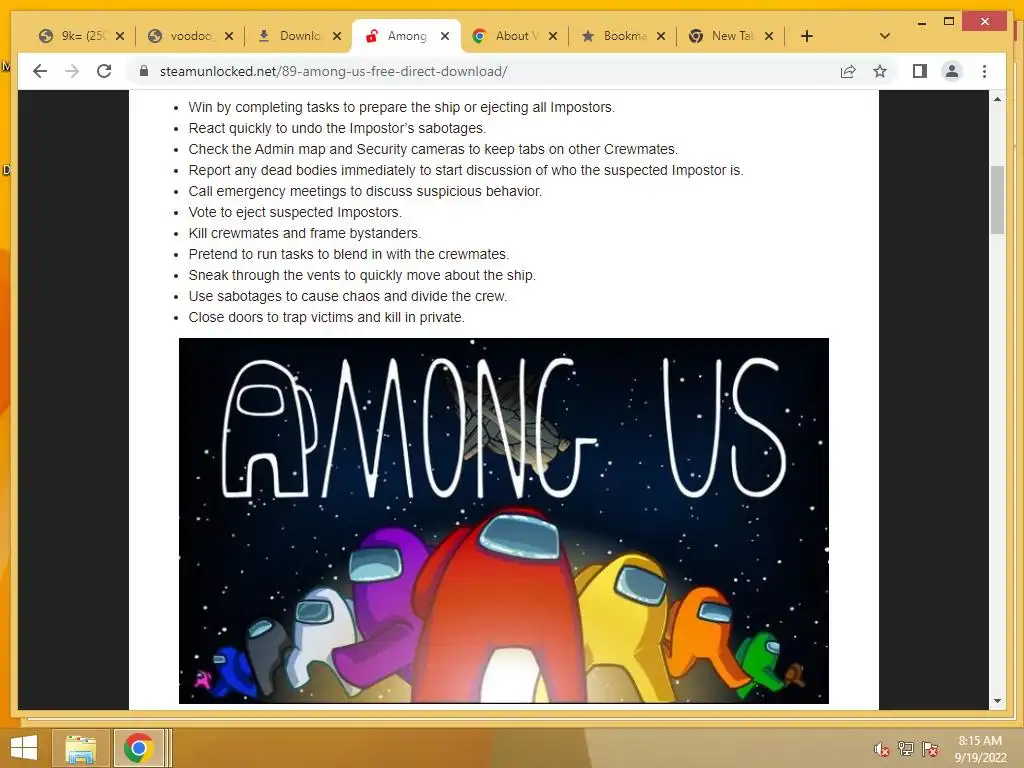1024x768 pixels.
Task: Close the voodoo tab
Action: click(x=229, y=36)
